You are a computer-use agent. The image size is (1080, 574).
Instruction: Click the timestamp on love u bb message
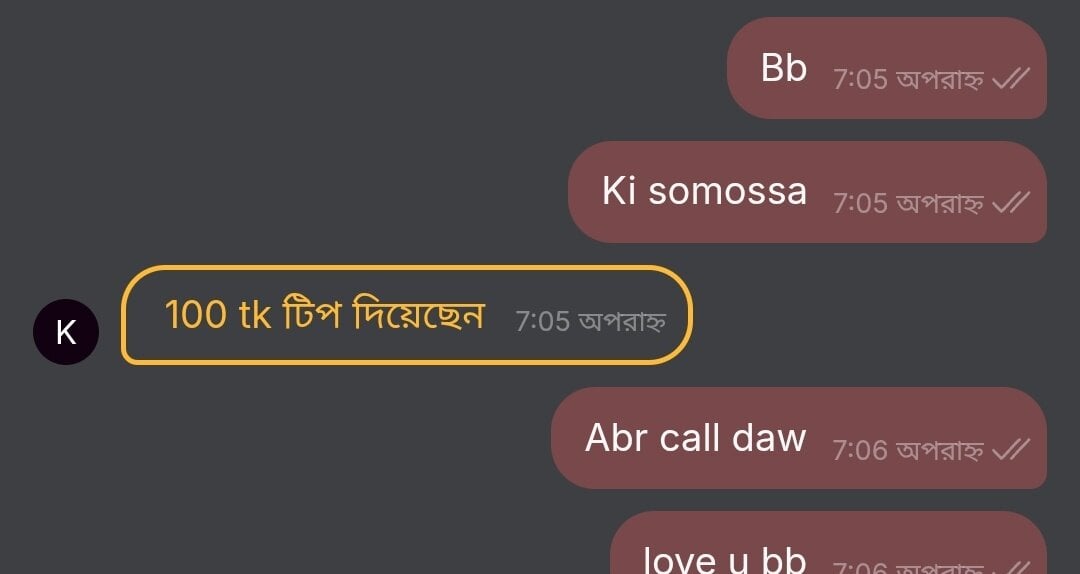908,568
